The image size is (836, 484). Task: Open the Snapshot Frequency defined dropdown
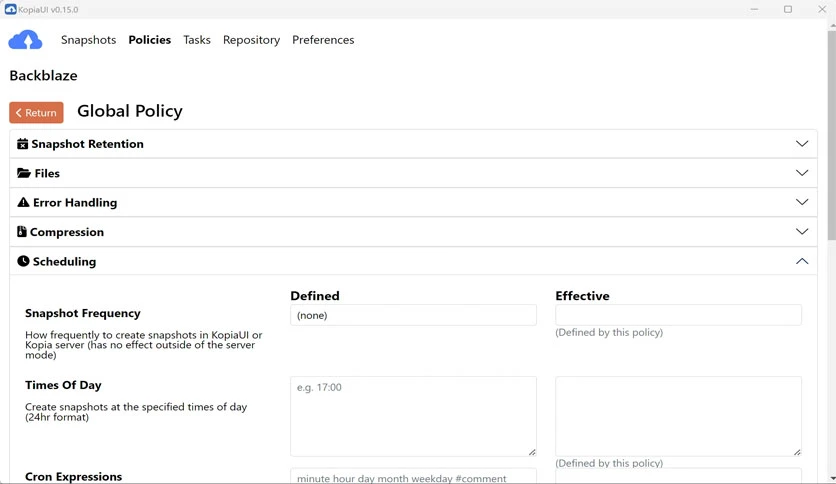click(x=413, y=315)
